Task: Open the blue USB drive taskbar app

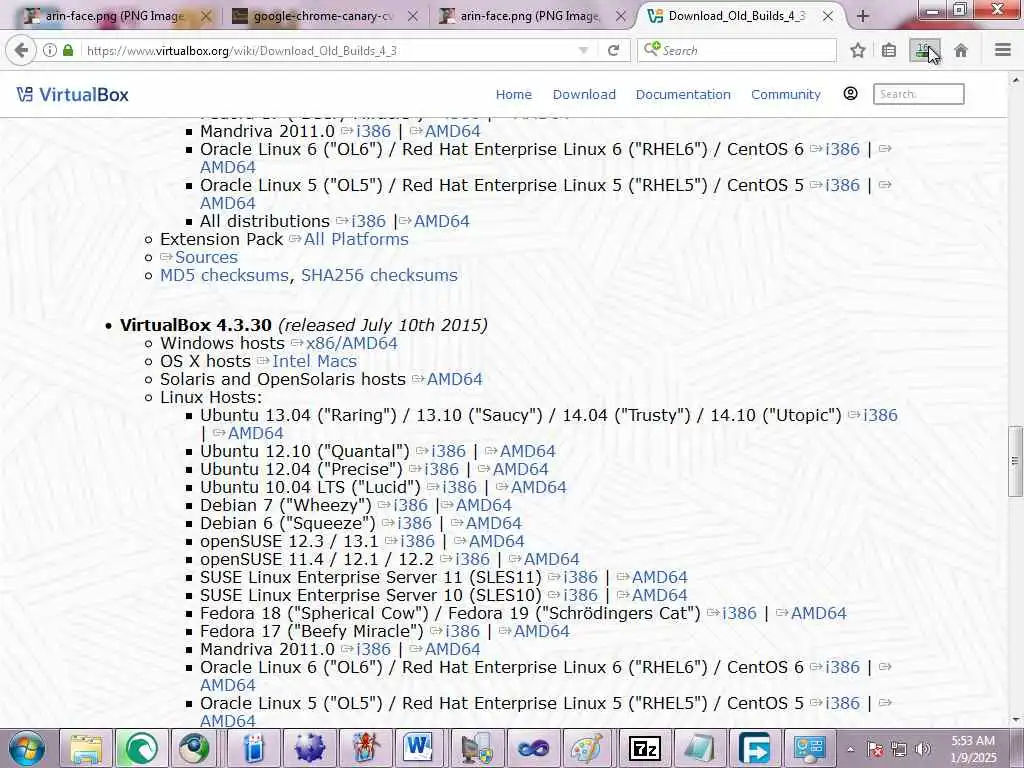Action: [x=253, y=749]
